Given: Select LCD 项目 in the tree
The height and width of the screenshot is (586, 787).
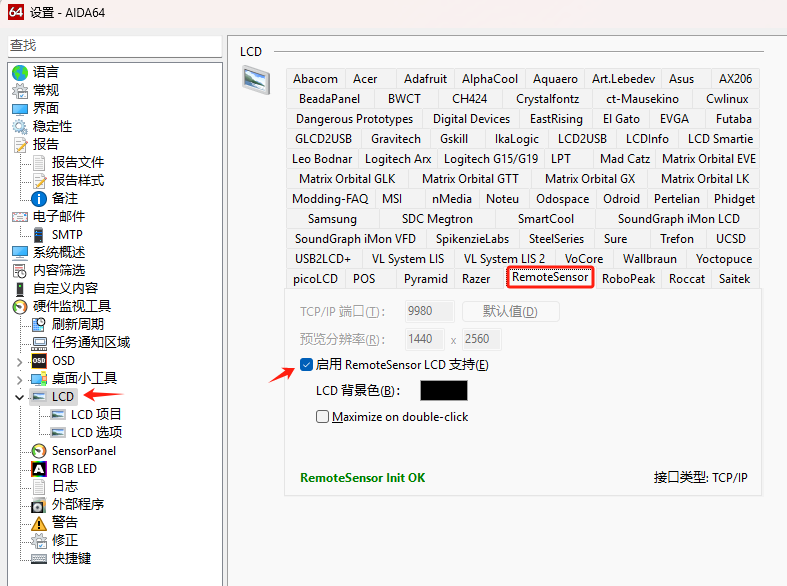Looking at the screenshot, I should 96,415.
